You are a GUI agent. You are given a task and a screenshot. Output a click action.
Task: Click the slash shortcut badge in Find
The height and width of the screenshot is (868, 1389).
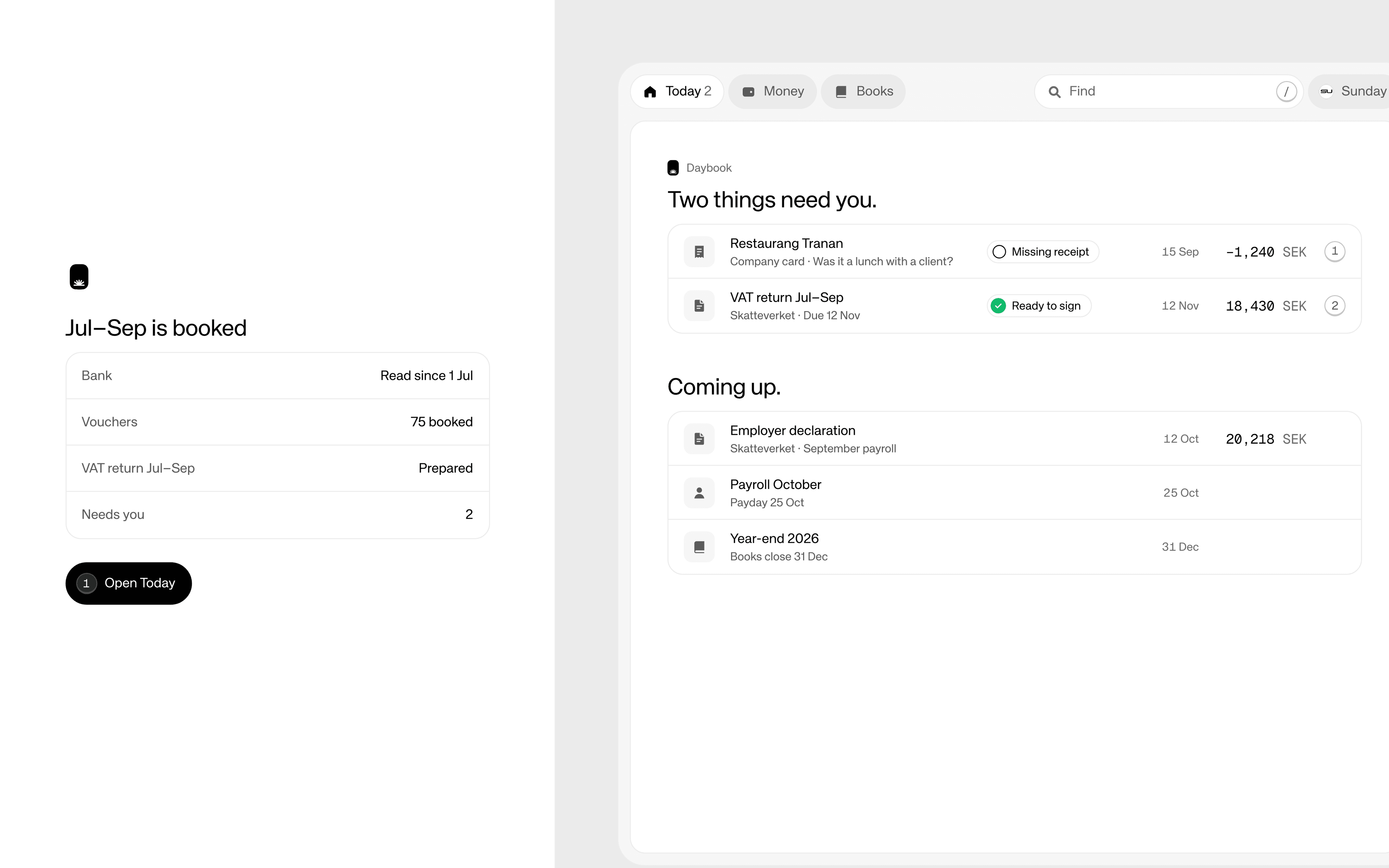tap(1286, 91)
